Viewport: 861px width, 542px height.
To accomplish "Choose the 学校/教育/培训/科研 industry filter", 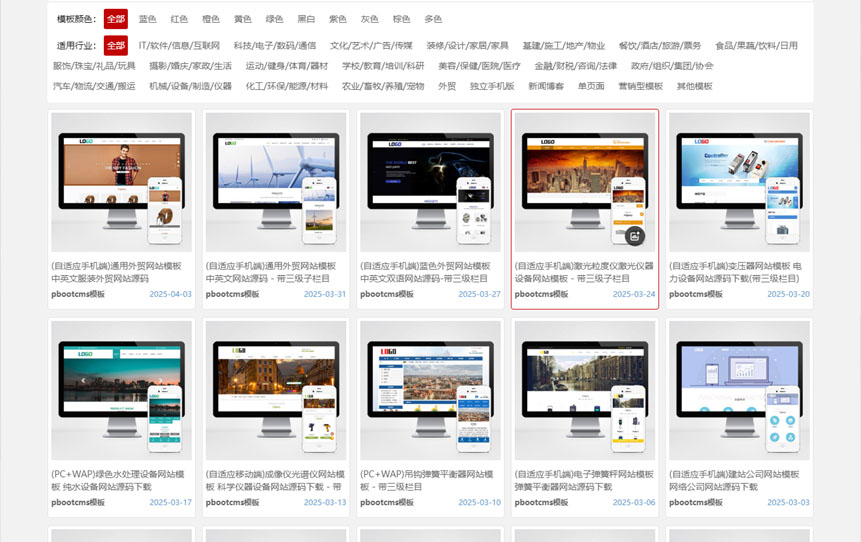I will 383,66.
